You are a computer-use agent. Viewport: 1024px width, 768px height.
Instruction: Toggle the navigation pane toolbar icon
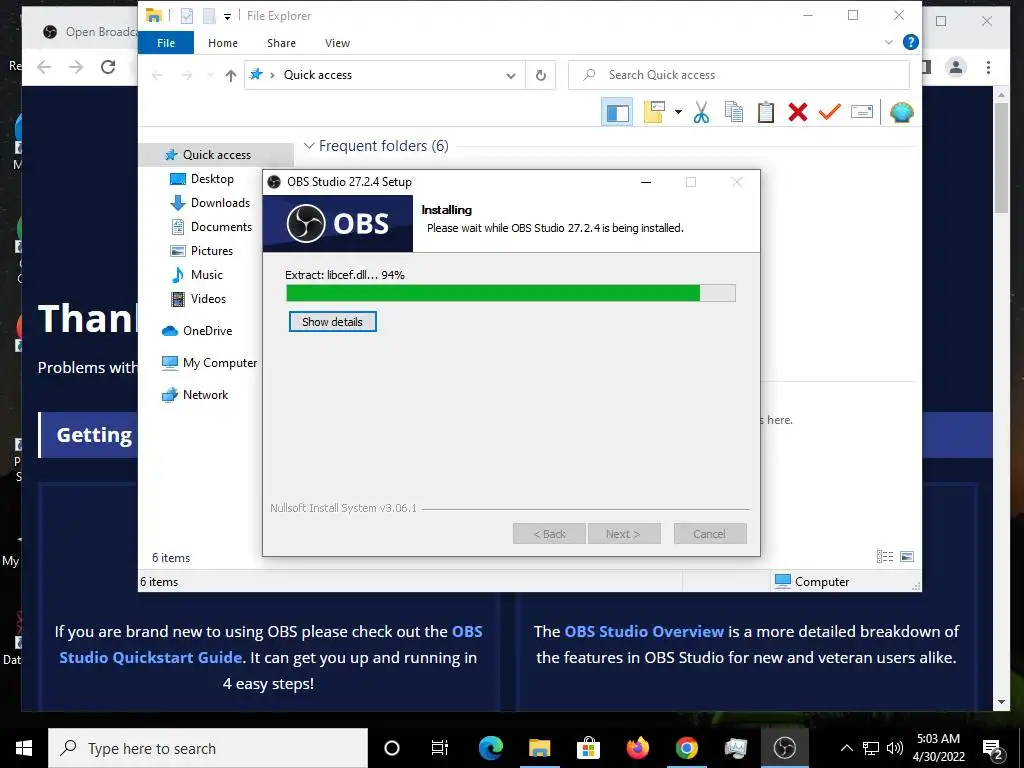(x=617, y=112)
